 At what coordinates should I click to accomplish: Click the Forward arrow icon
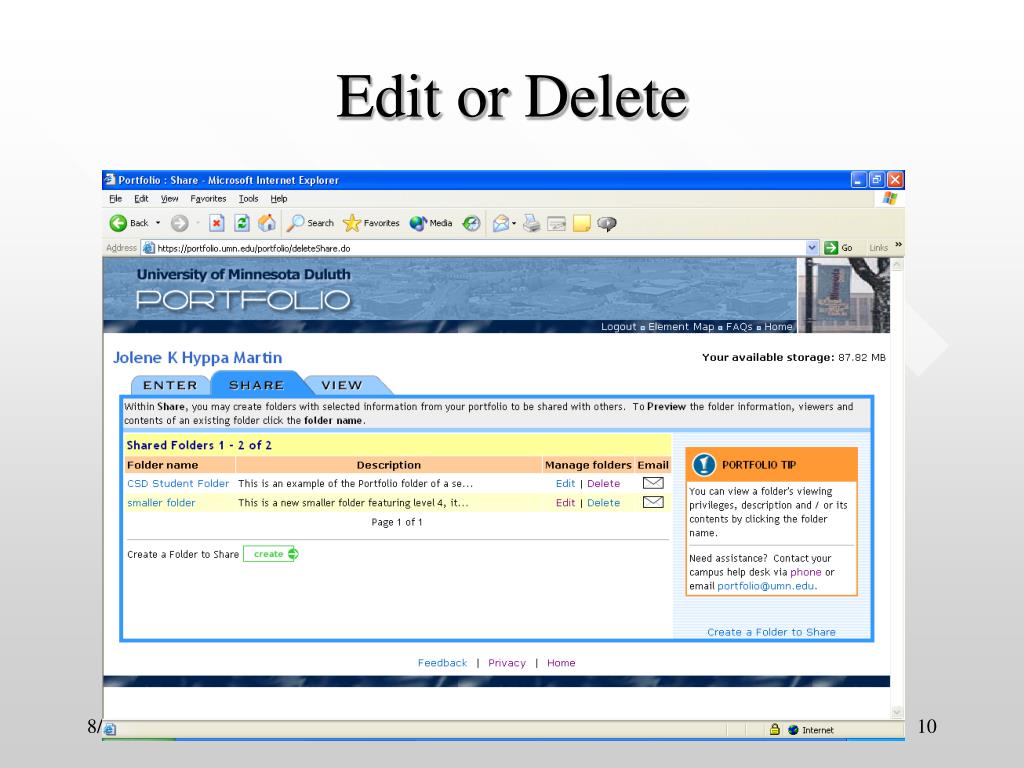180,223
